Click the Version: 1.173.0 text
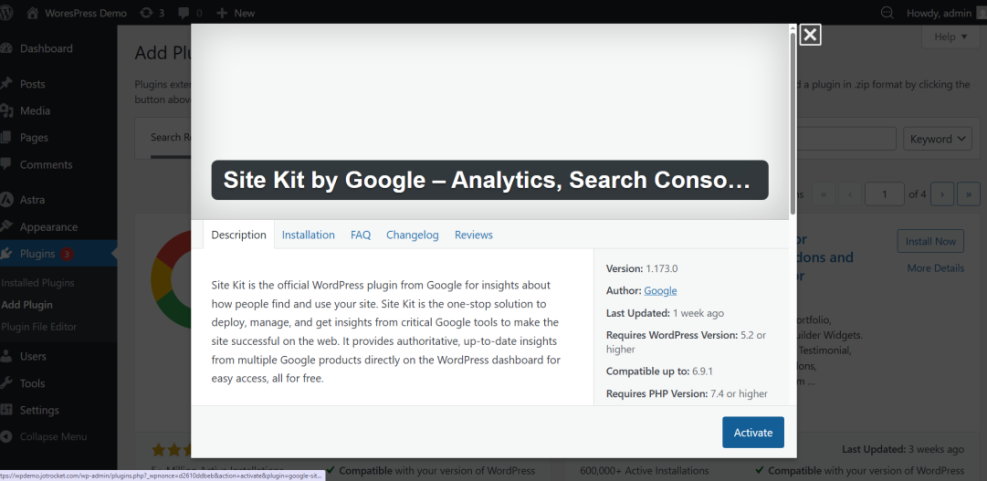The image size is (987, 481). [x=641, y=269]
